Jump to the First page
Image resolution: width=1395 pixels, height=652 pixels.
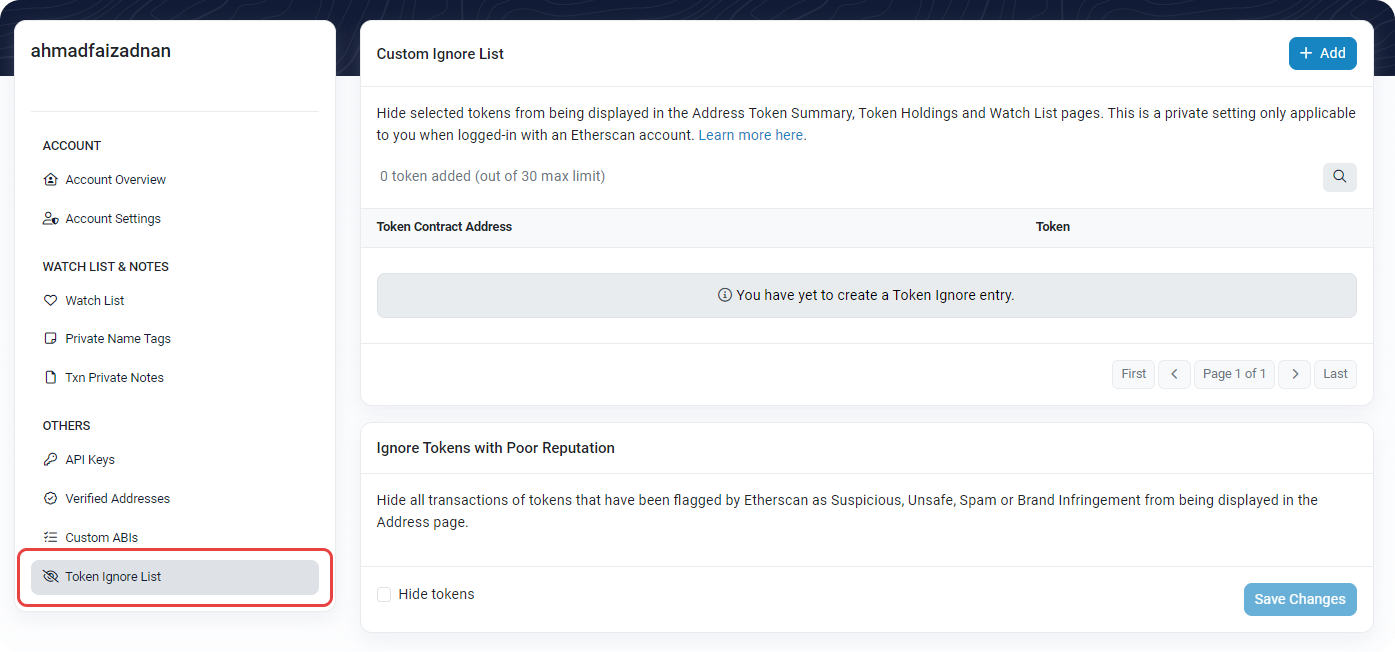pos(1133,374)
